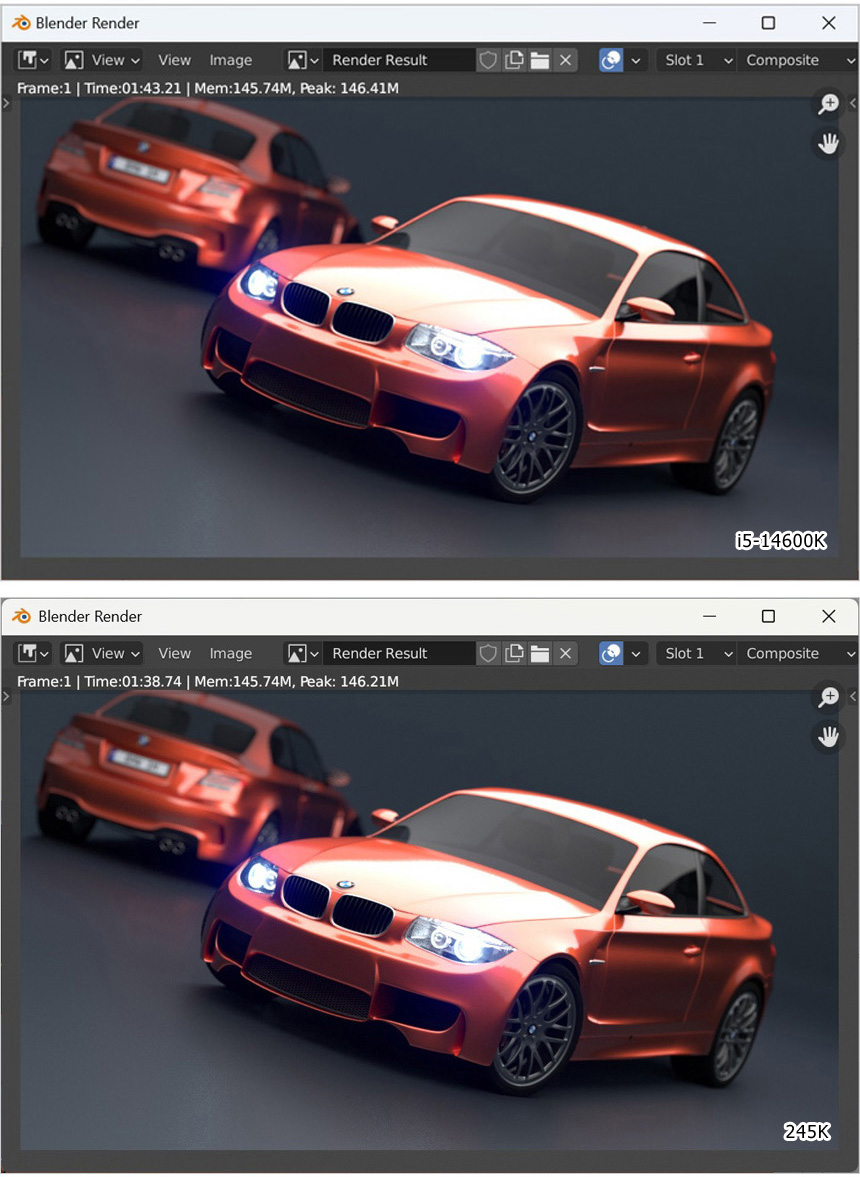Click the zoom magnifier icon in the 245K render window
The height and width of the screenshot is (1177, 860).
[x=828, y=697]
